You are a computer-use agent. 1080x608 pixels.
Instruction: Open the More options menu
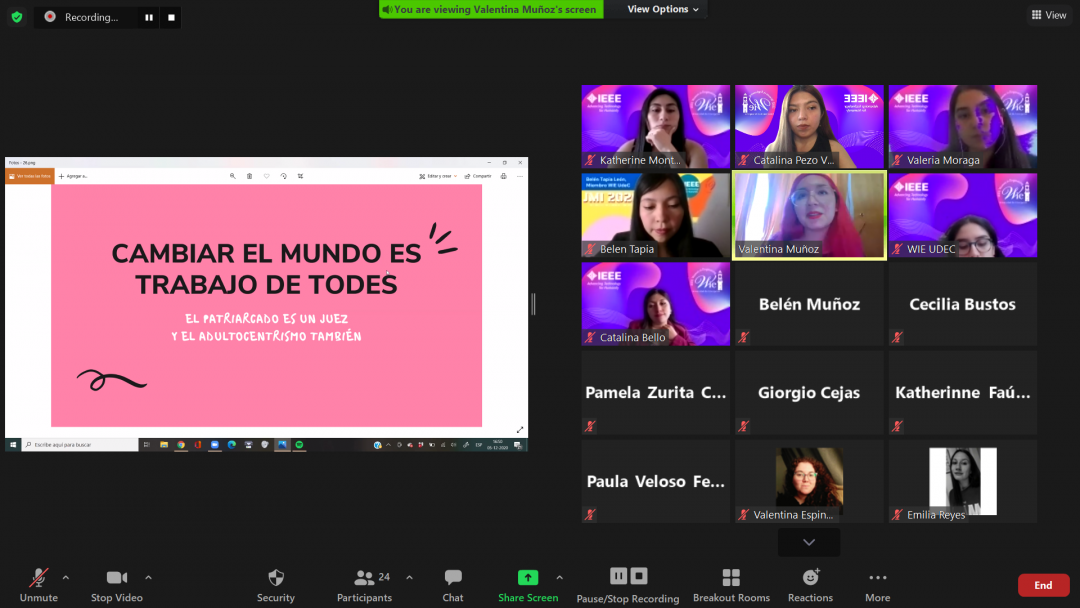coord(877,584)
